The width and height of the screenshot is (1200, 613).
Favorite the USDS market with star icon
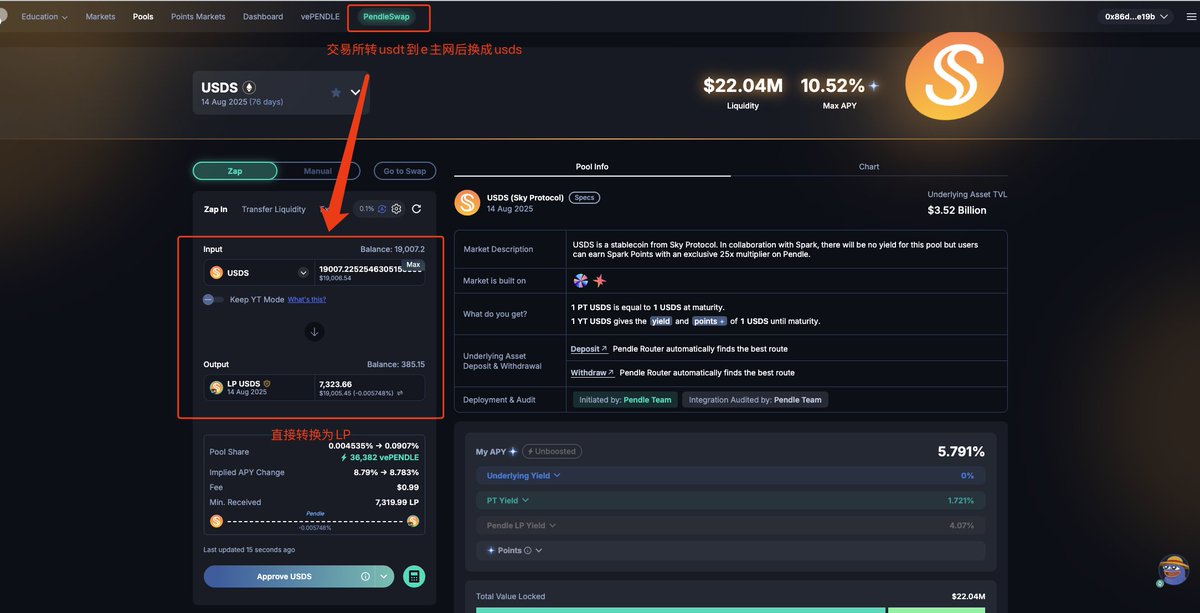(336, 92)
